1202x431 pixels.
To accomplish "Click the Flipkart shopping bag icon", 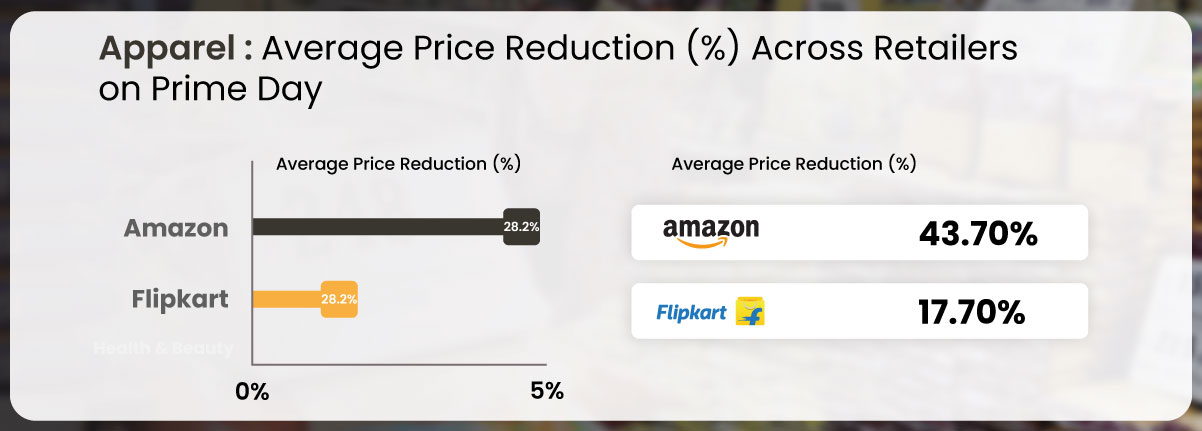I will click(750, 311).
